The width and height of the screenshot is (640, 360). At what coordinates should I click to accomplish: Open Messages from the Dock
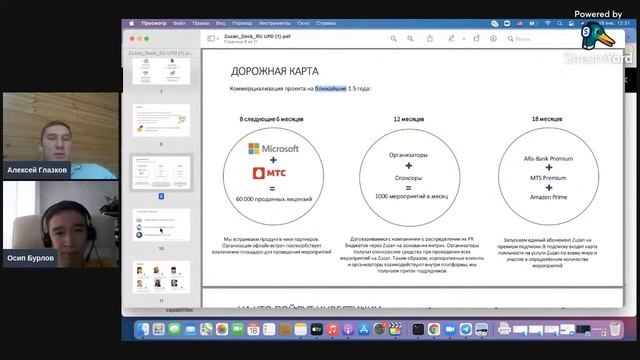[x=174, y=329]
